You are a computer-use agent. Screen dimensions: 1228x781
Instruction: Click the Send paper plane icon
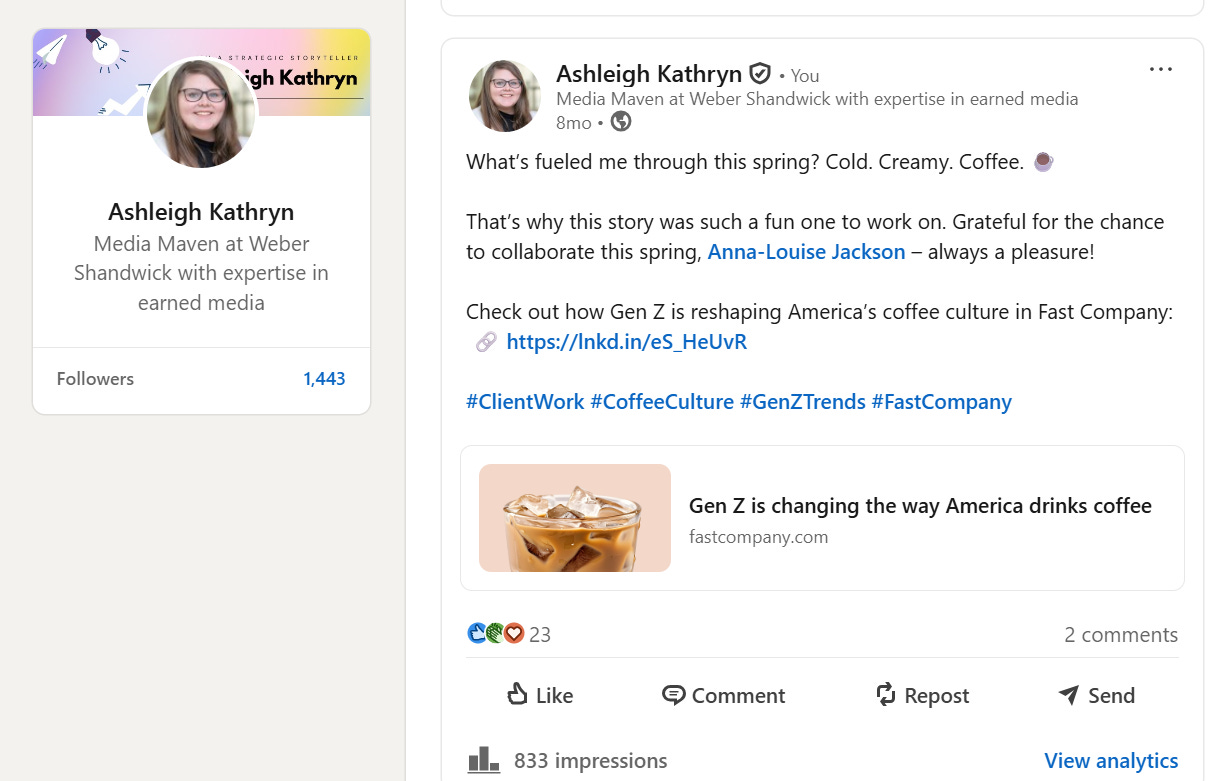click(x=1068, y=695)
